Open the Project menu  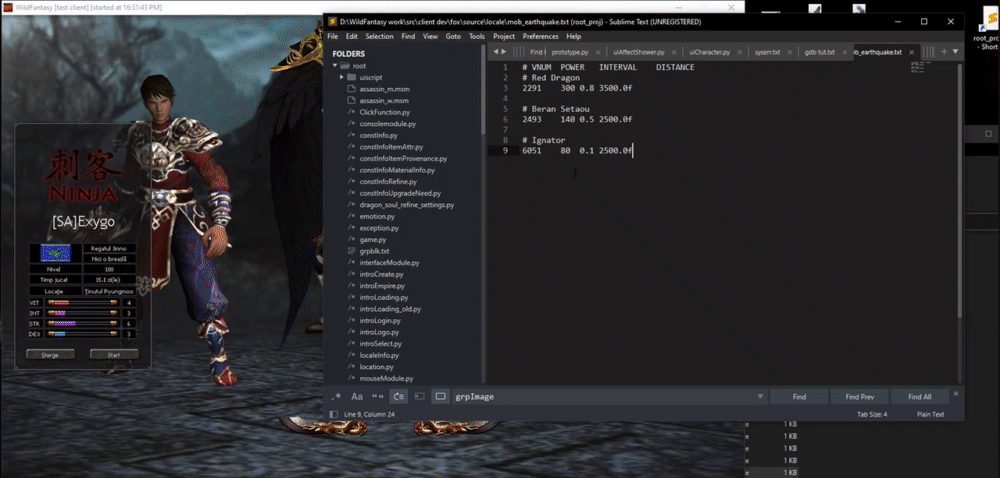504,36
